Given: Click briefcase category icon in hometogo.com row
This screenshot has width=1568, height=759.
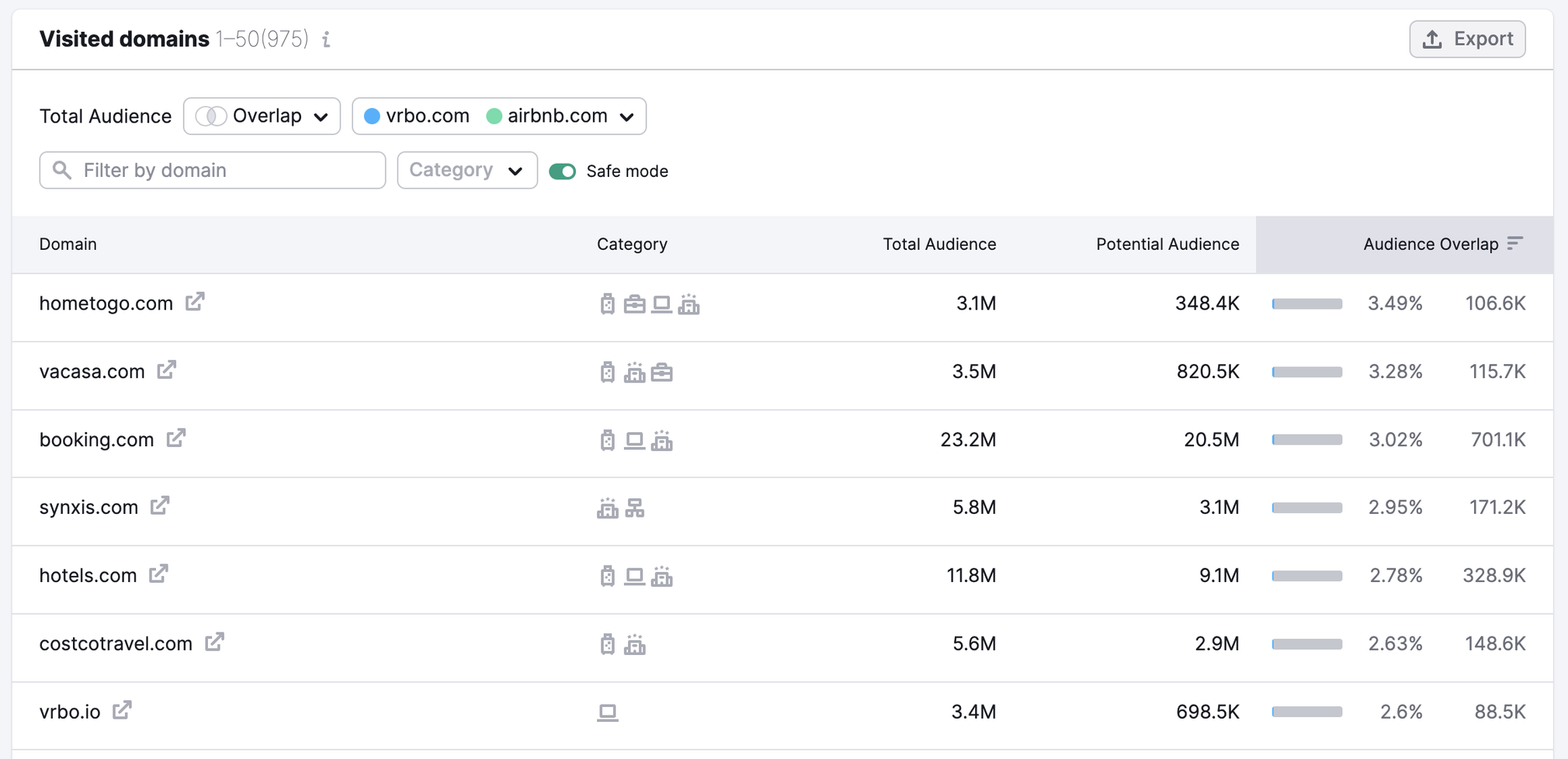Looking at the screenshot, I should [635, 304].
